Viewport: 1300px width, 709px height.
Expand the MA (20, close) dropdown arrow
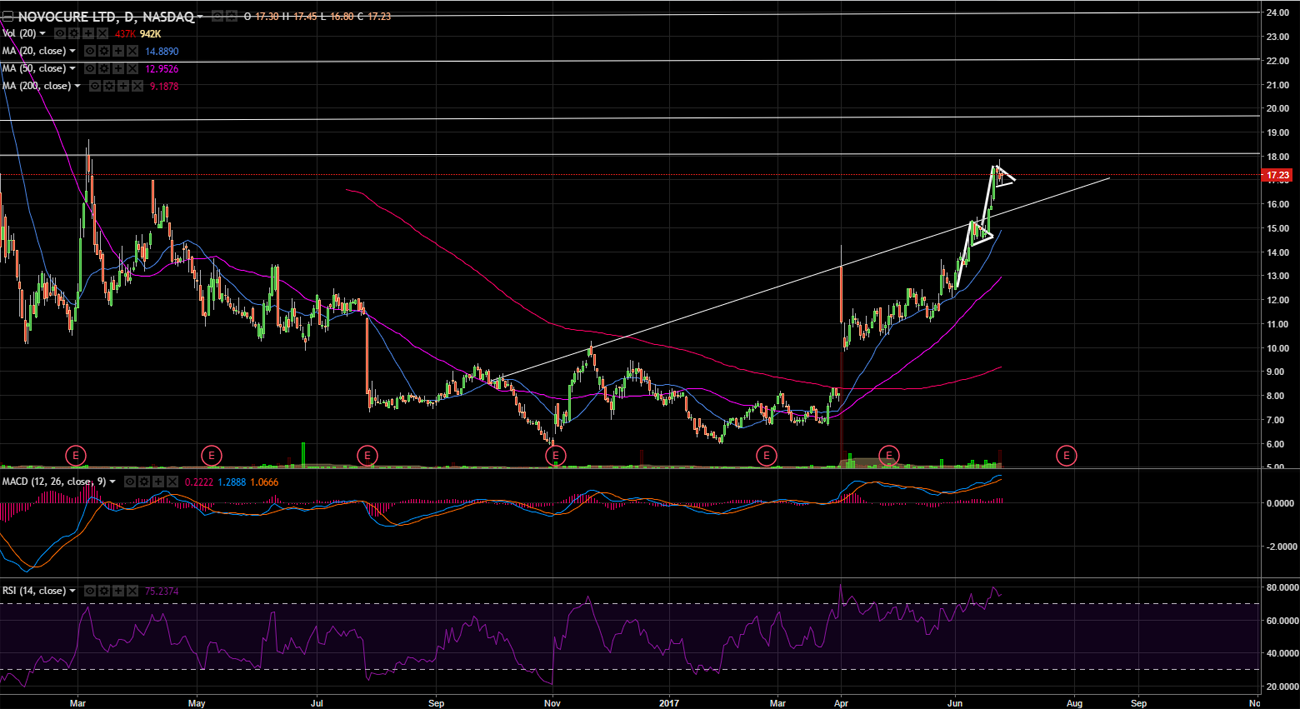point(72,51)
